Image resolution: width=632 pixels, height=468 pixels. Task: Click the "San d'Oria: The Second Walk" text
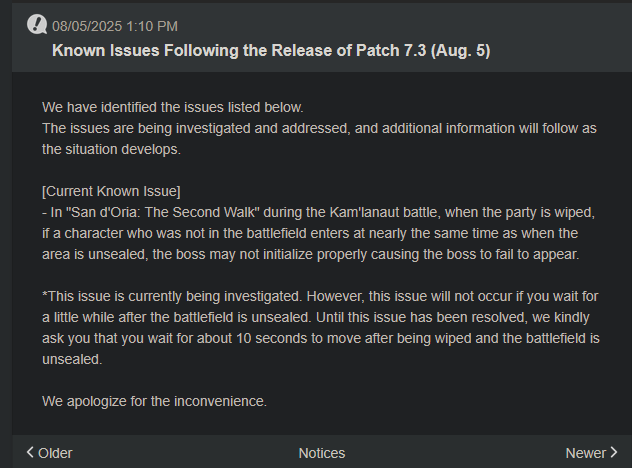[165, 212]
